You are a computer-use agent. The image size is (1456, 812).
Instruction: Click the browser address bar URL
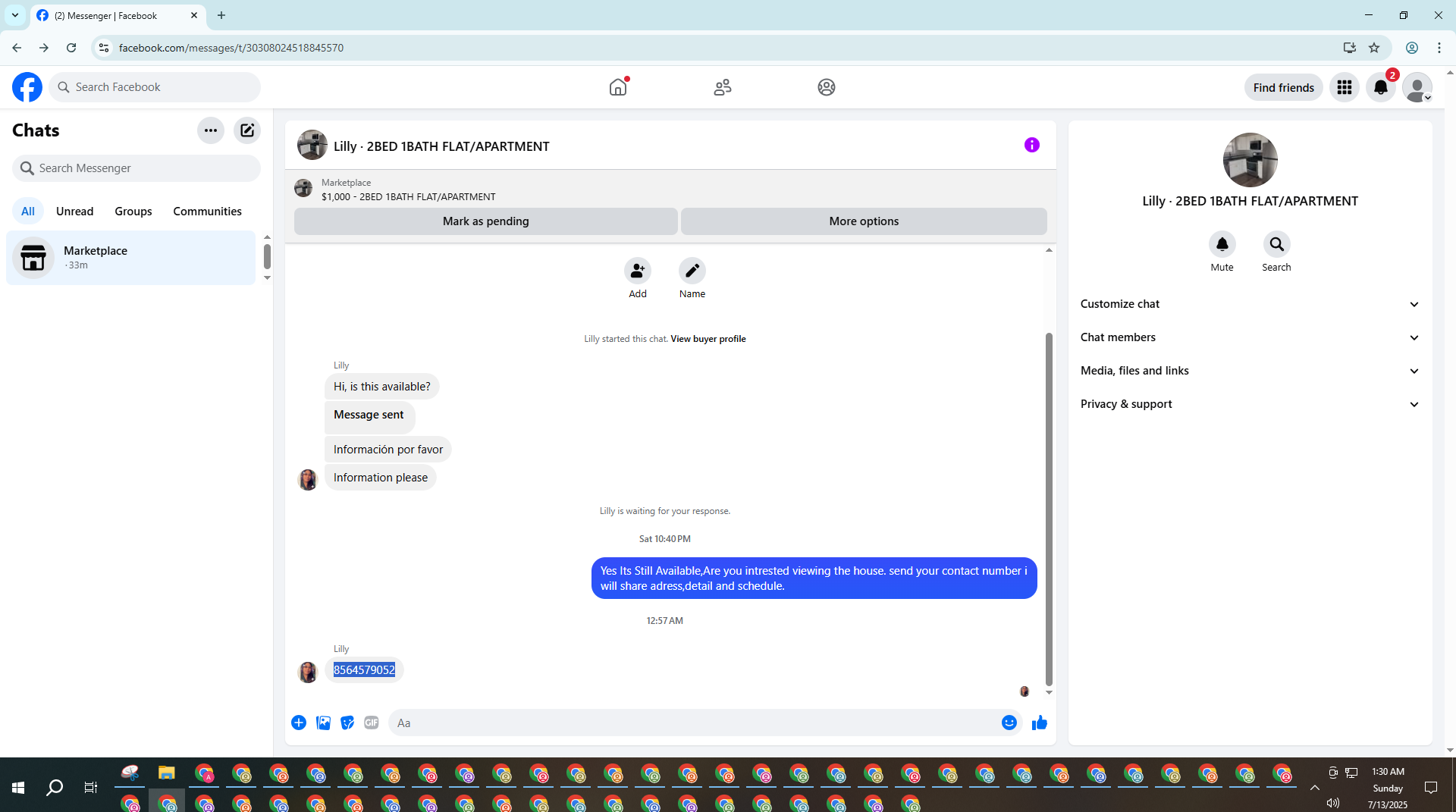pyautogui.click(x=231, y=48)
